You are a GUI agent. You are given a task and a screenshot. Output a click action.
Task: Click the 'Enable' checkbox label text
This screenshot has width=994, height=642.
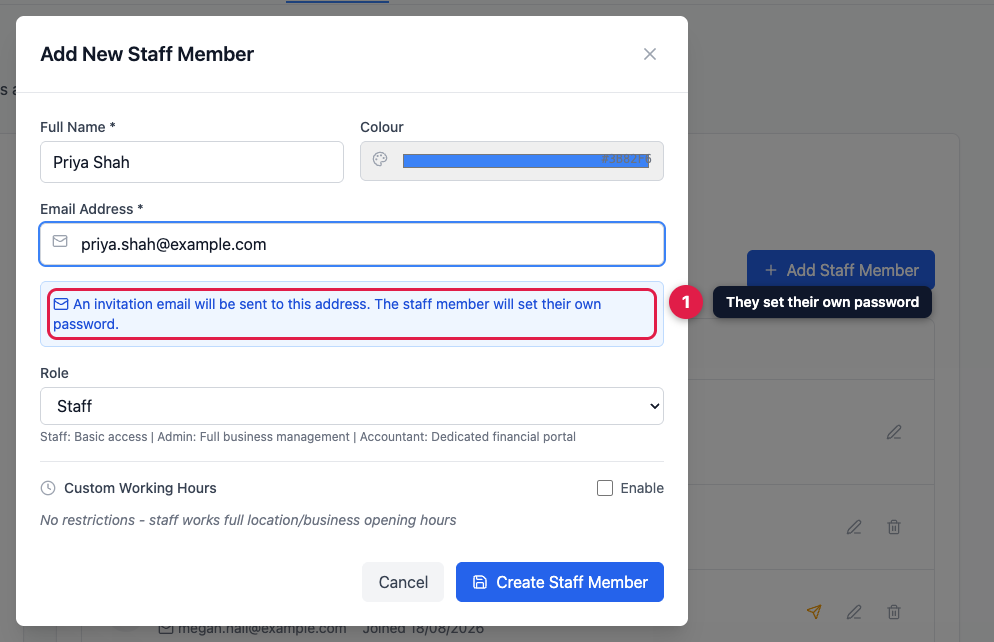[x=642, y=488]
